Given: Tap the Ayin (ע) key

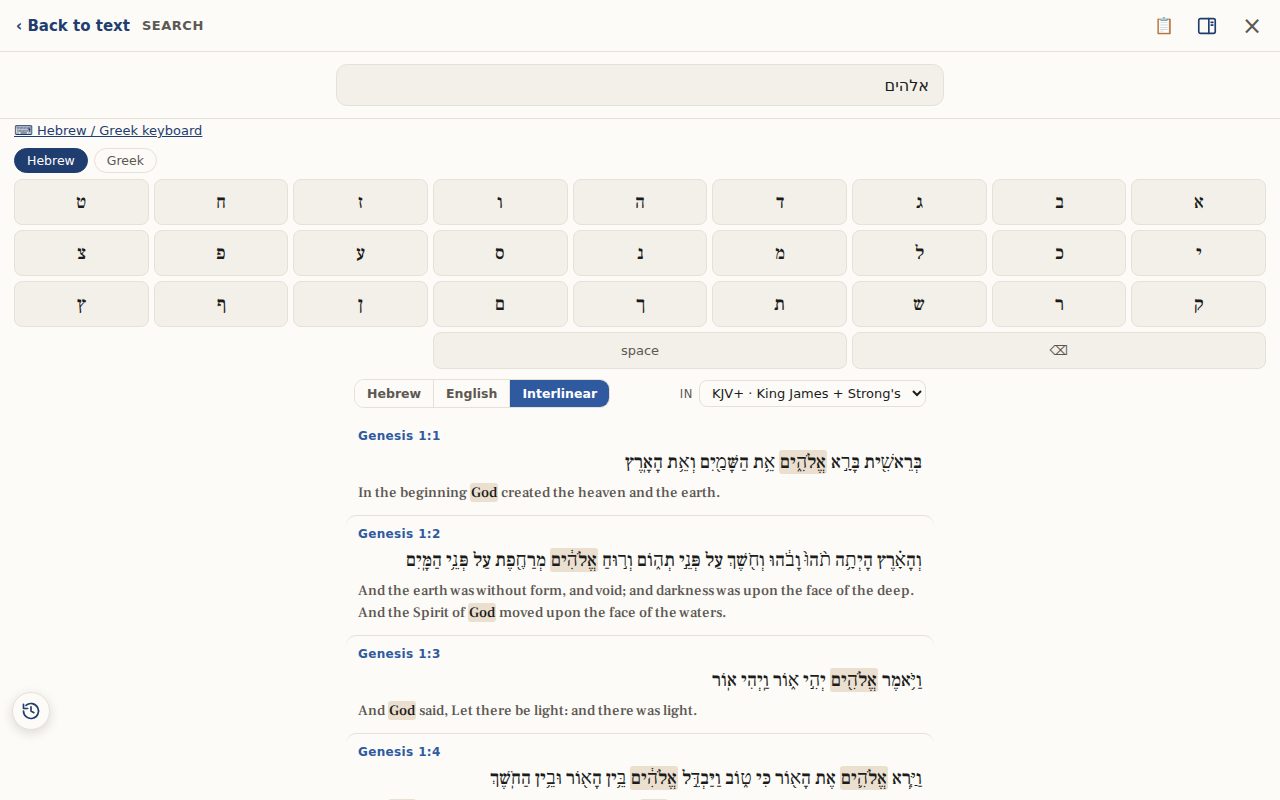Looking at the screenshot, I should click(x=360, y=253).
